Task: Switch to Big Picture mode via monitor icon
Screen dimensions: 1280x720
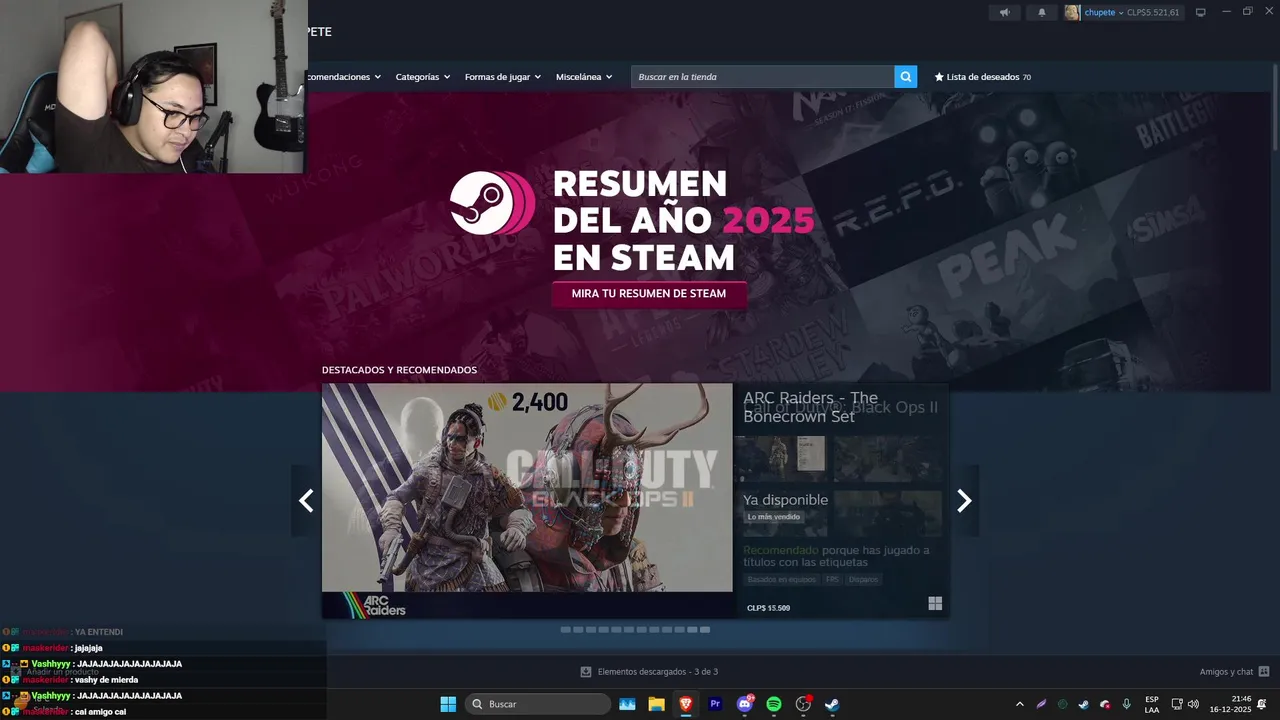Action: (1201, 12)
